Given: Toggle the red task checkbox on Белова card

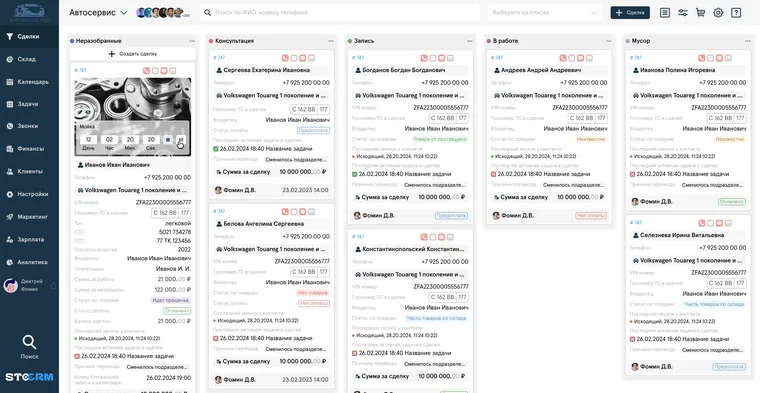Looking at the screenshot, I should (216, 338).
